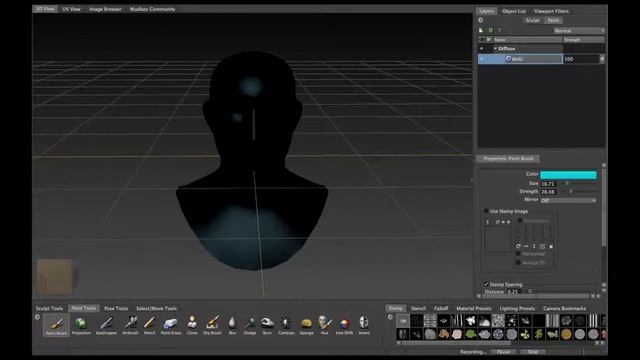Viewport: 640px width, 360px height.
Task: Select the Invert tool
Action: click(364, 325)
